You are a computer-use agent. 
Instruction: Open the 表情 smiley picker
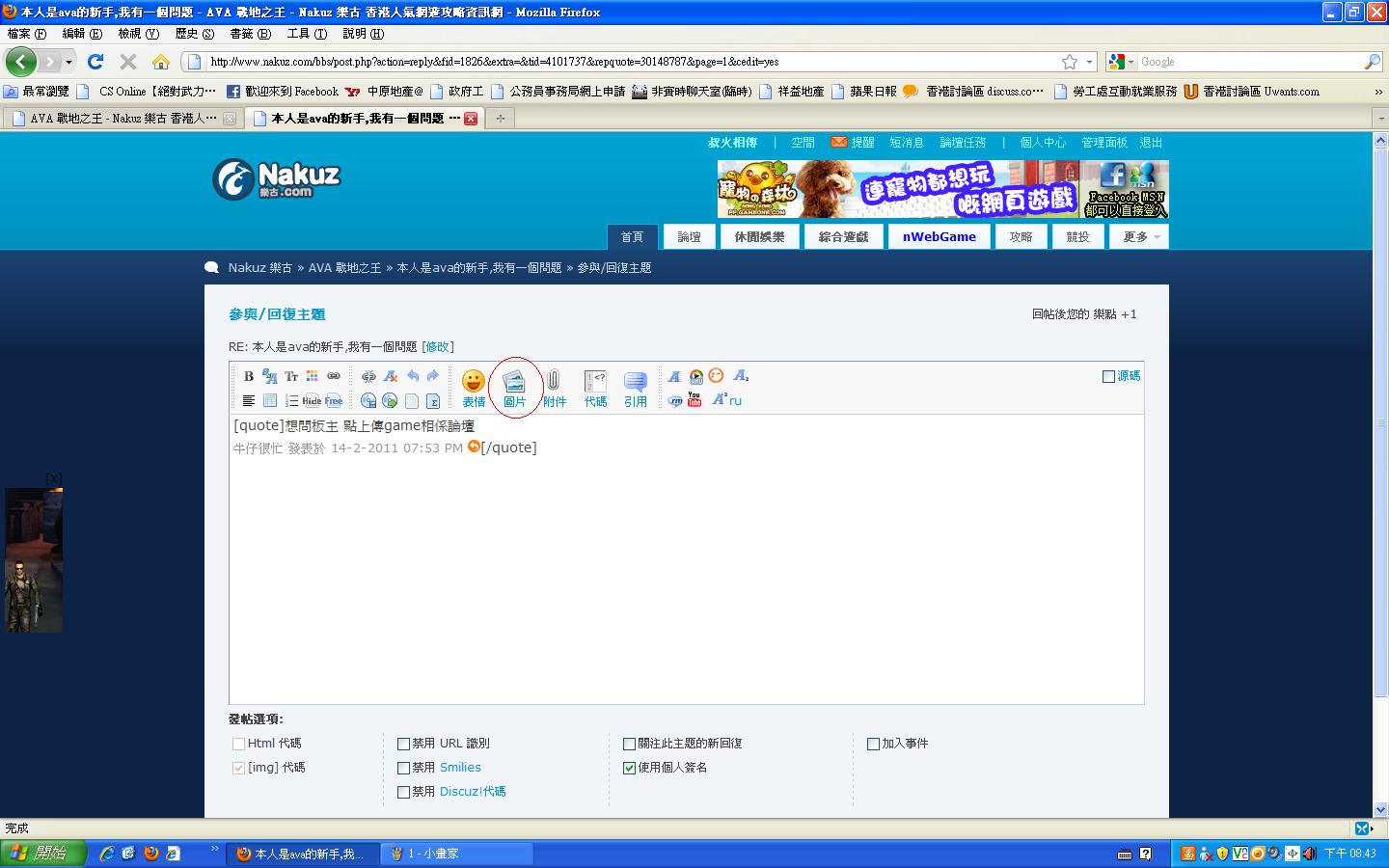click(473, 388)
